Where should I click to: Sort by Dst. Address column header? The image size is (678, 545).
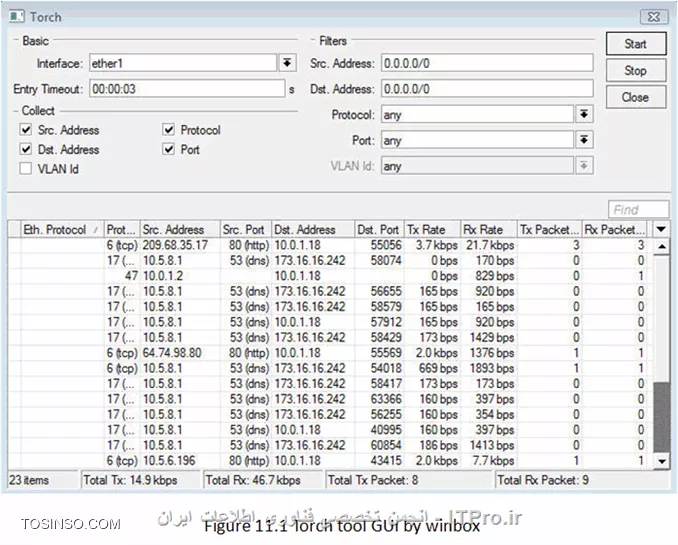coord(313,229)
